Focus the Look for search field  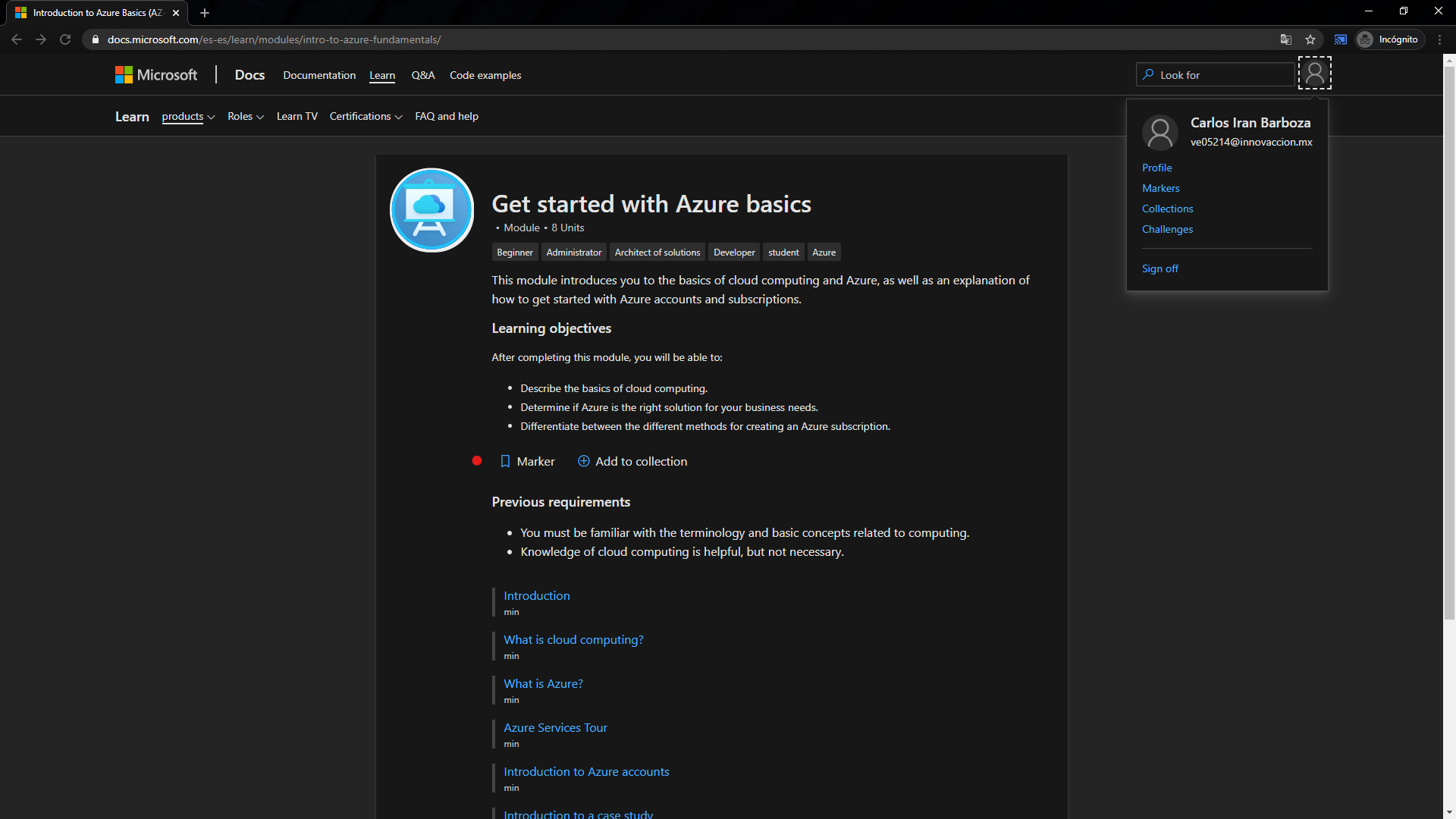point(1215,74)
